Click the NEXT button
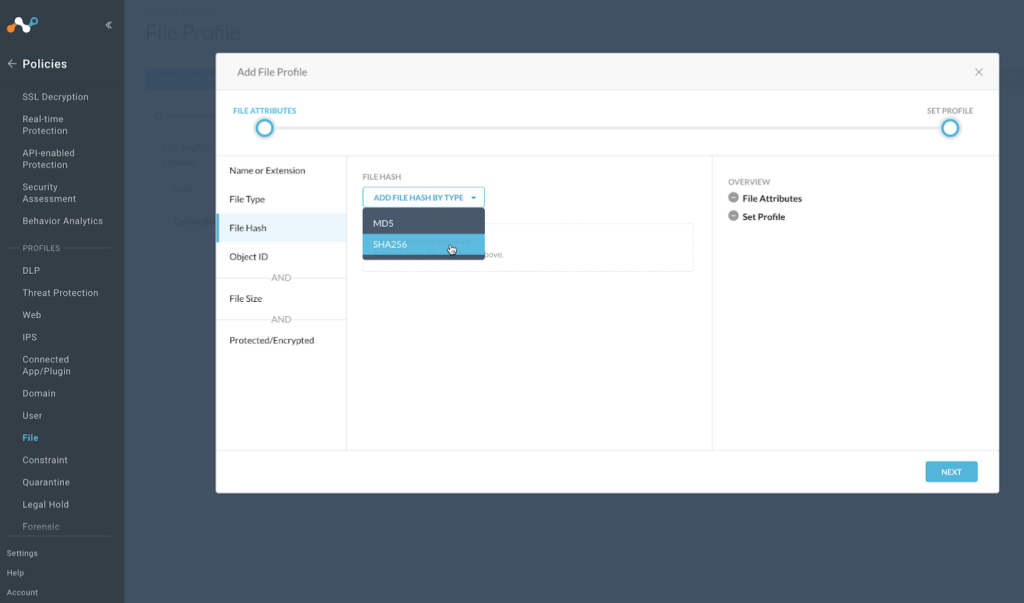This screenshot has width=1024, height=603. [x=951, y=472]
